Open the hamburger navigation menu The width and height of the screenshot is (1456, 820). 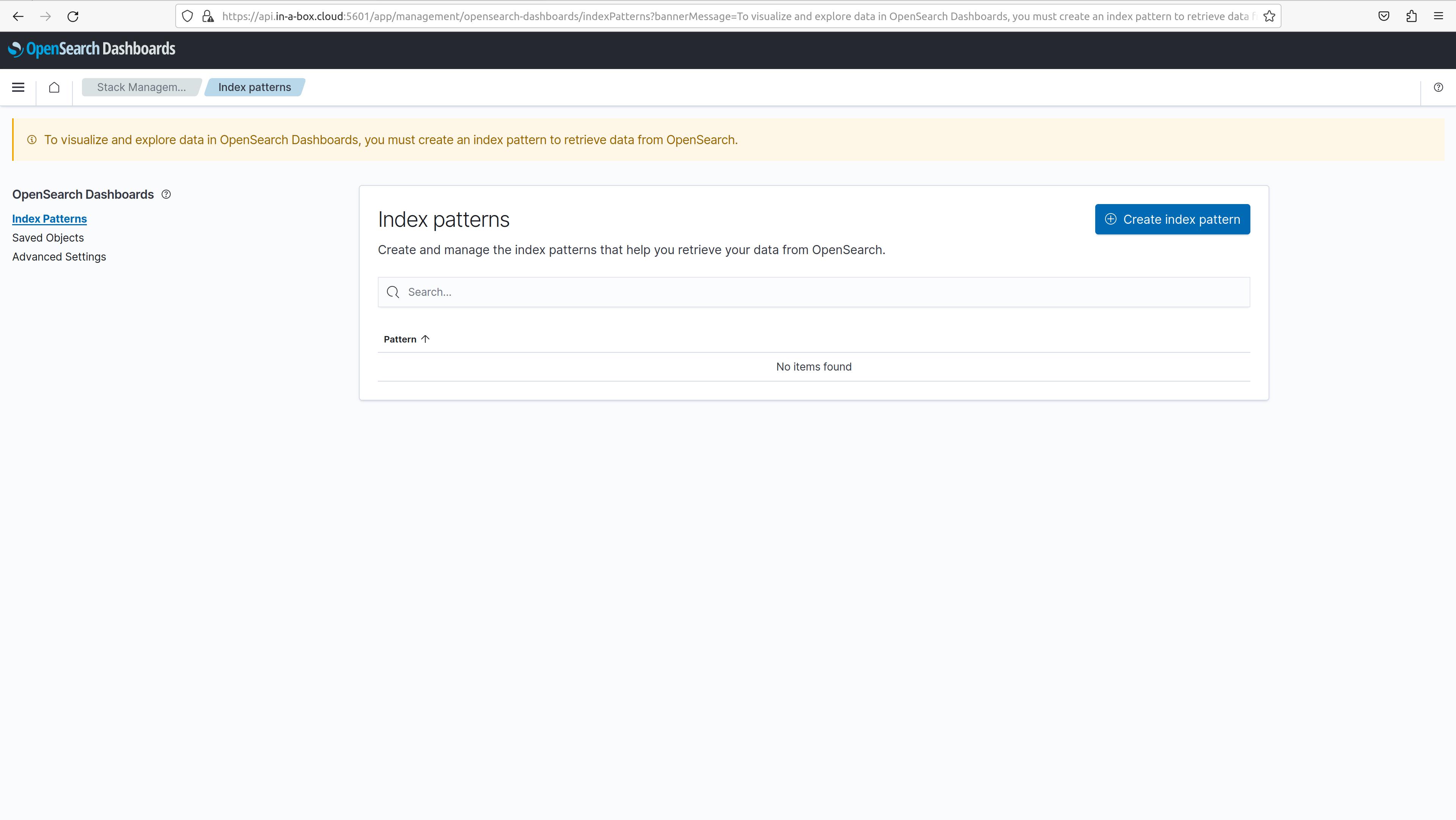(x=18, y=87)
